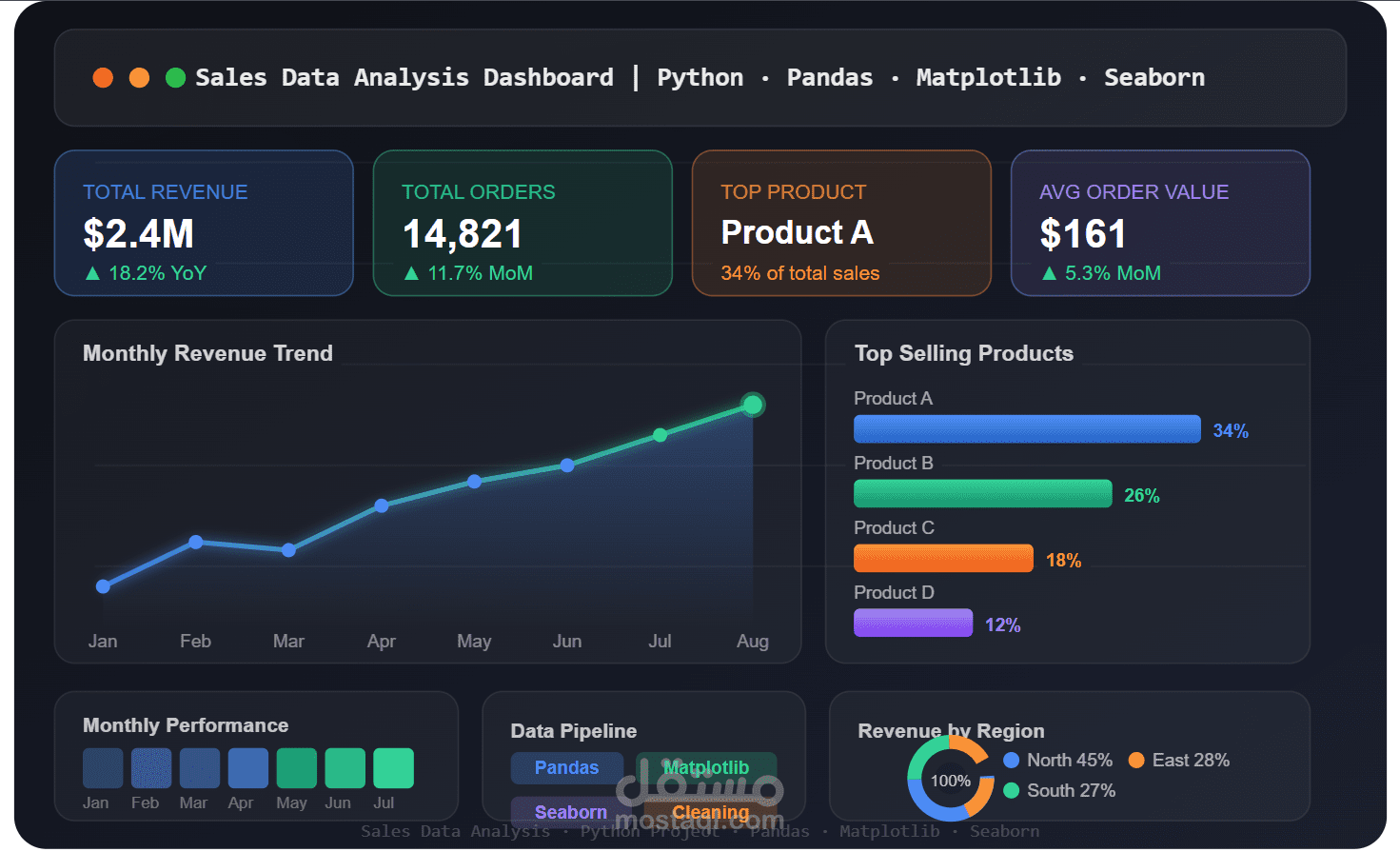Click the $2.4M revenue value
The height and width of the screenshot is (852, 1400).
[x=139, y=233]
